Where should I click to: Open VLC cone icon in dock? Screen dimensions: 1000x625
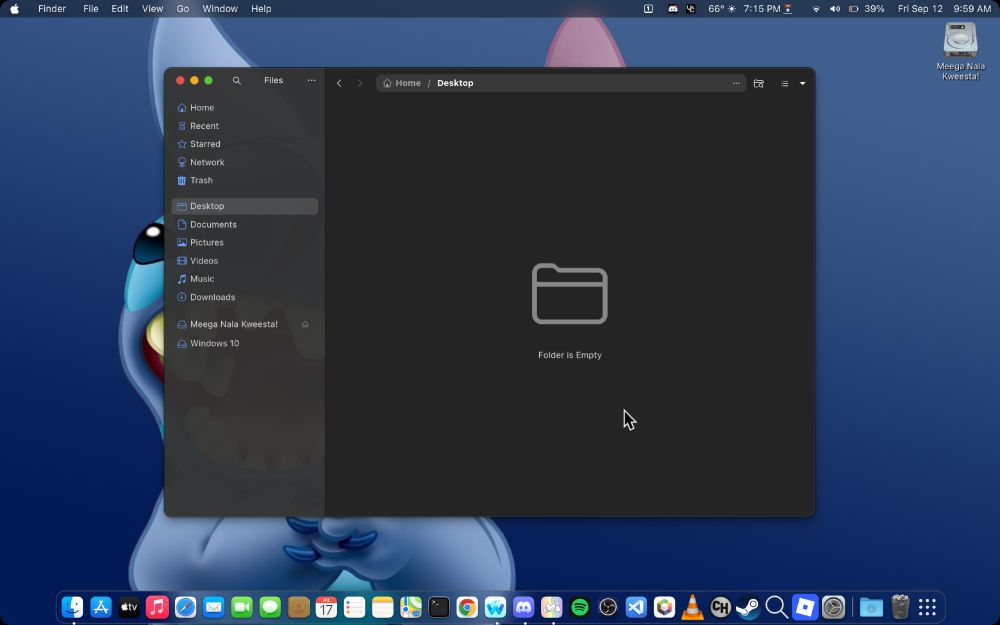[692, 607]
